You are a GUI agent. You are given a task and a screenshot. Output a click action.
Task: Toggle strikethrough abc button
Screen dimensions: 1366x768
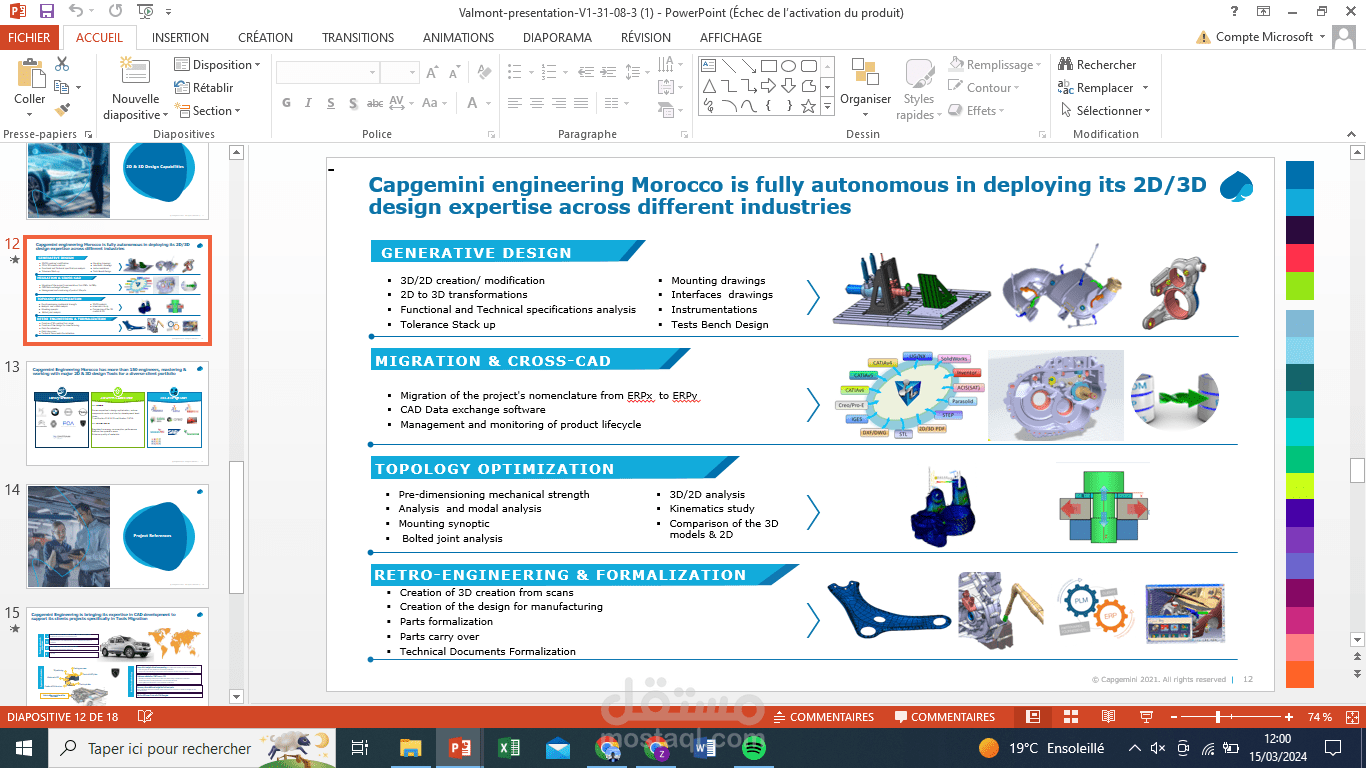(375, 103)
